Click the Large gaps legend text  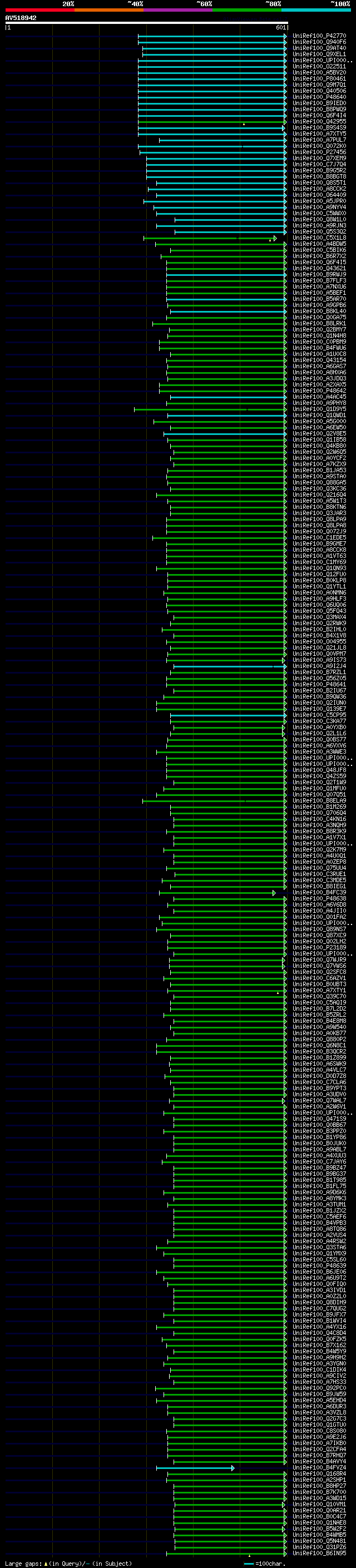coord(23,1563)
